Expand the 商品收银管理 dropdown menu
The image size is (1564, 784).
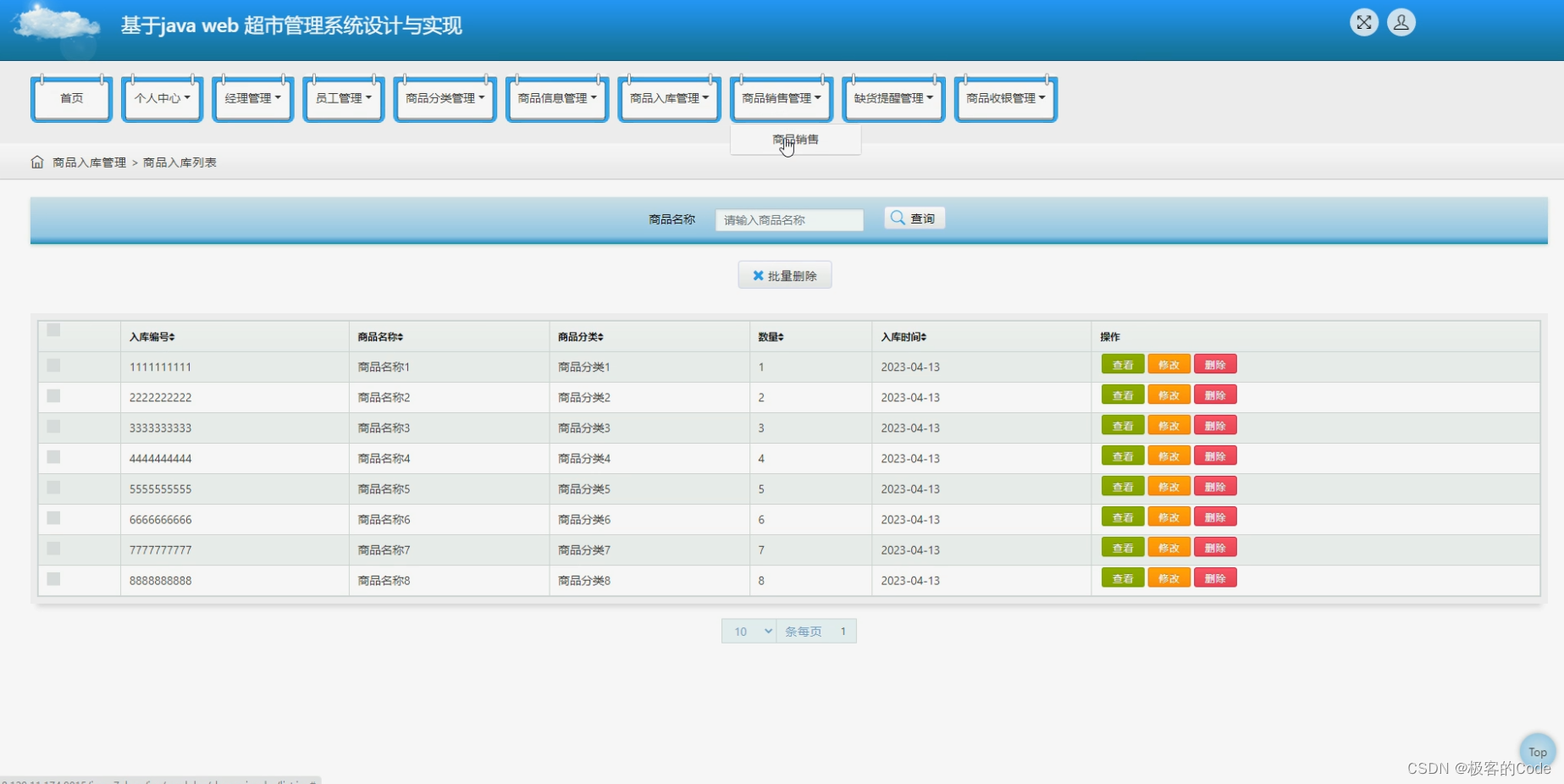tap(1005, 99)
